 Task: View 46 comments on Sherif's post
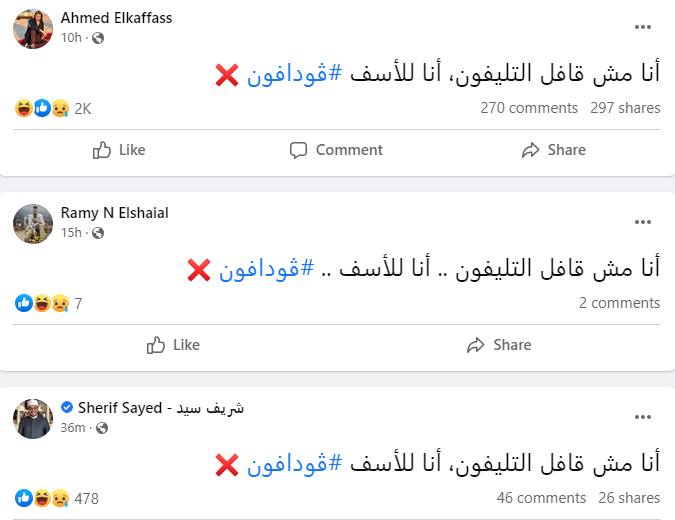tap(541, 497)
